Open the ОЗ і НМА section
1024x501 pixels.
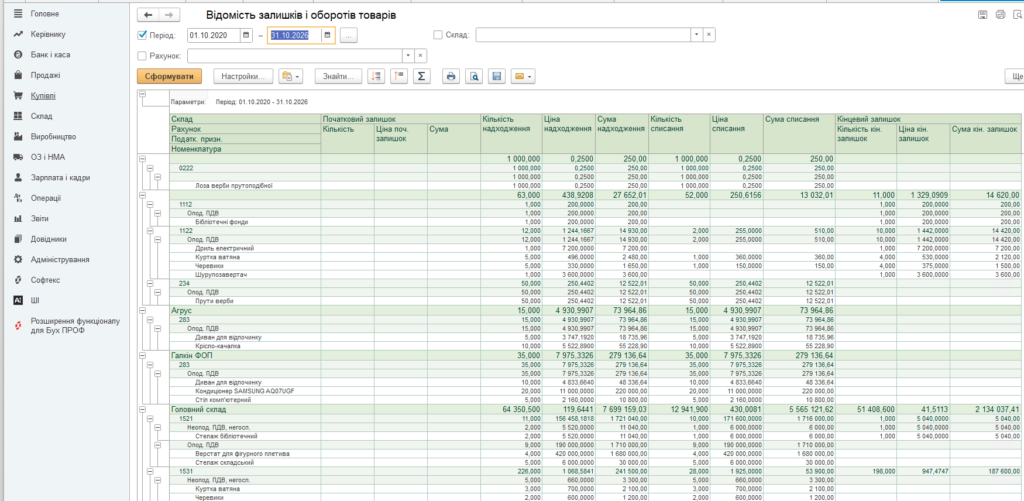[x=48, y=157]
